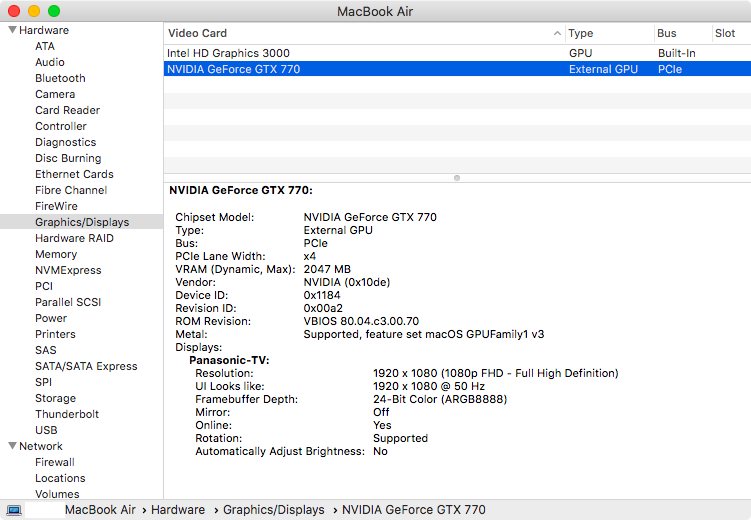
Task: Select Memory in the sidebar
Action: [56, 254]
